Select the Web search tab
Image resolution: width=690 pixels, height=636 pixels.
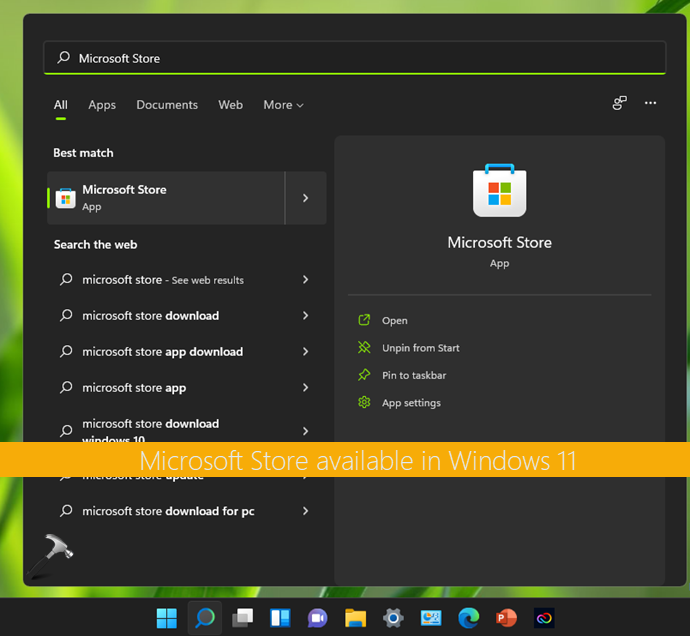click(x=230, y=105)
